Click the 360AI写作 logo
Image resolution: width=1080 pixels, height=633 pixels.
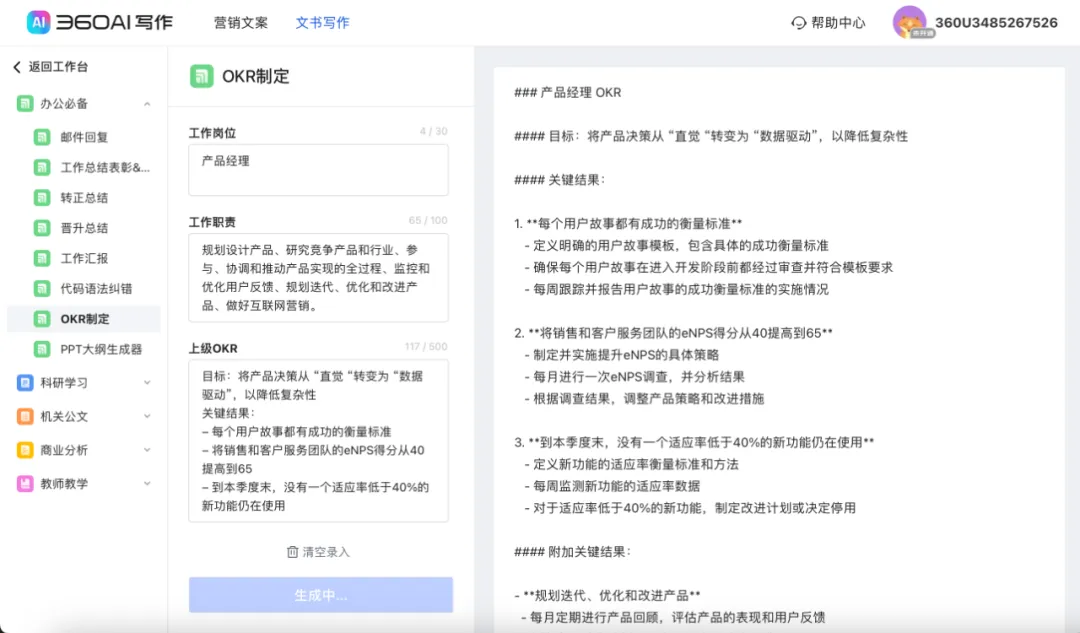pos(95,21)
